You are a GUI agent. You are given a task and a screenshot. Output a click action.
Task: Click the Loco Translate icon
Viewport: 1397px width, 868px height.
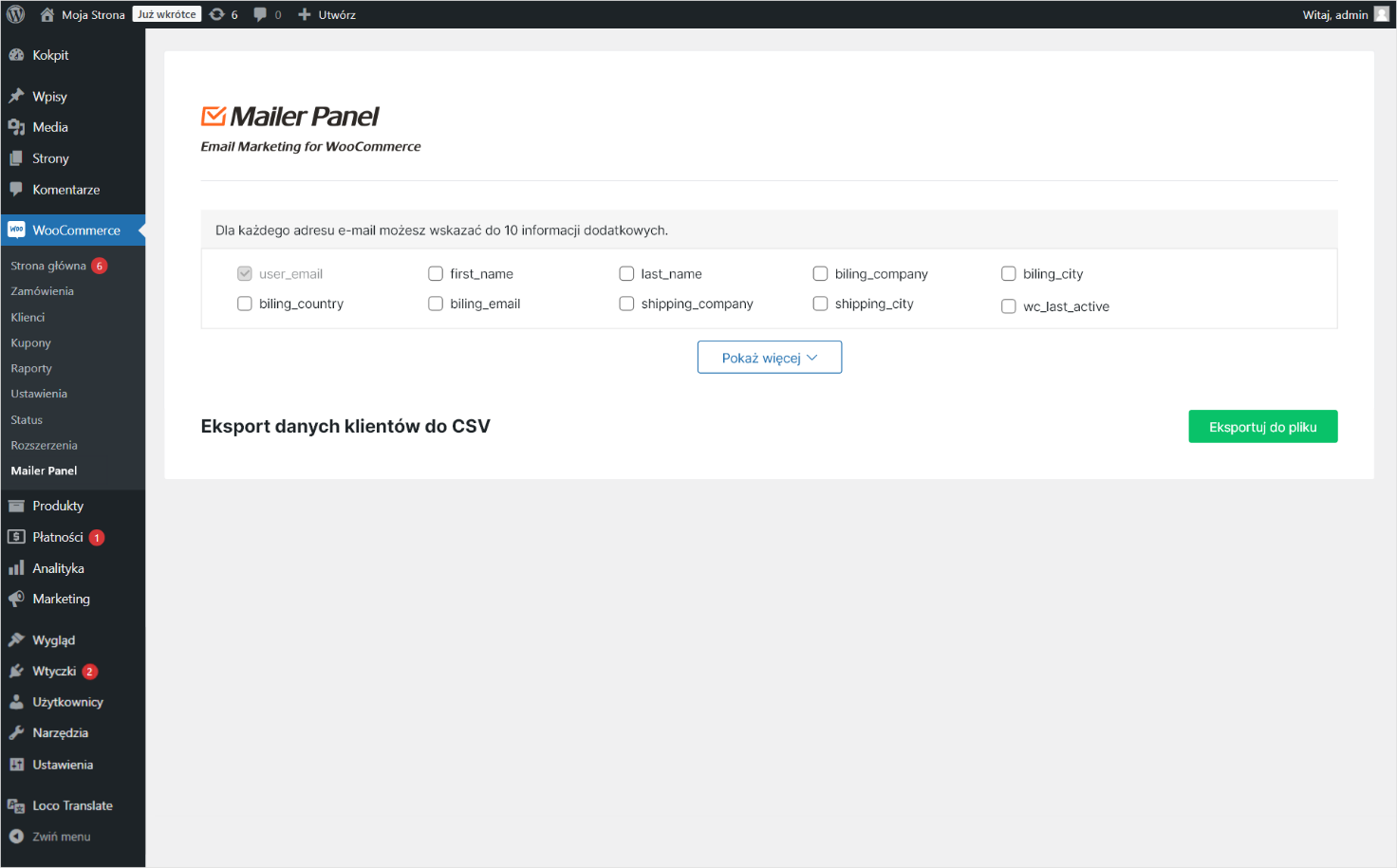[x=16, y=805]
